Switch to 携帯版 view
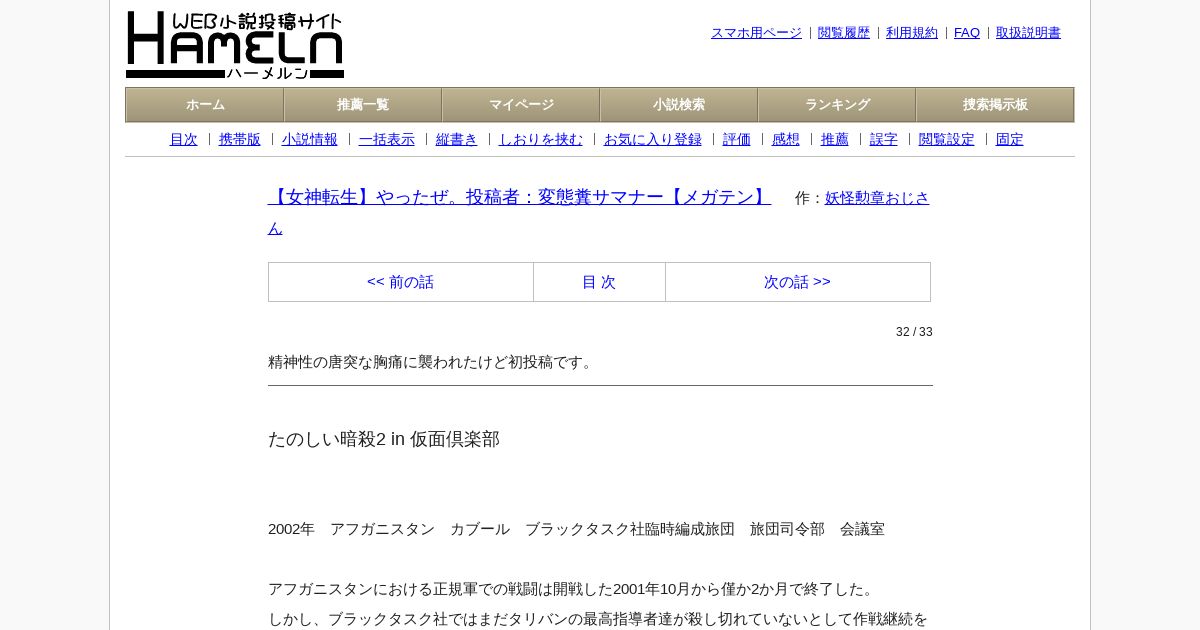 click(240, 139)
